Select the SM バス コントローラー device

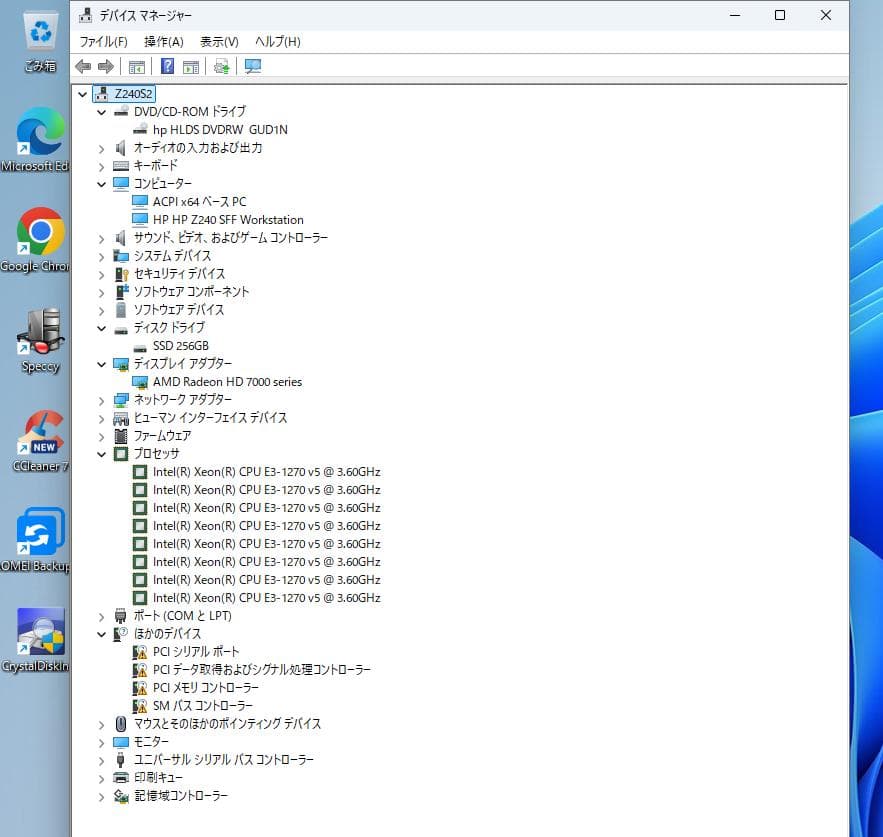click(202, 706)
